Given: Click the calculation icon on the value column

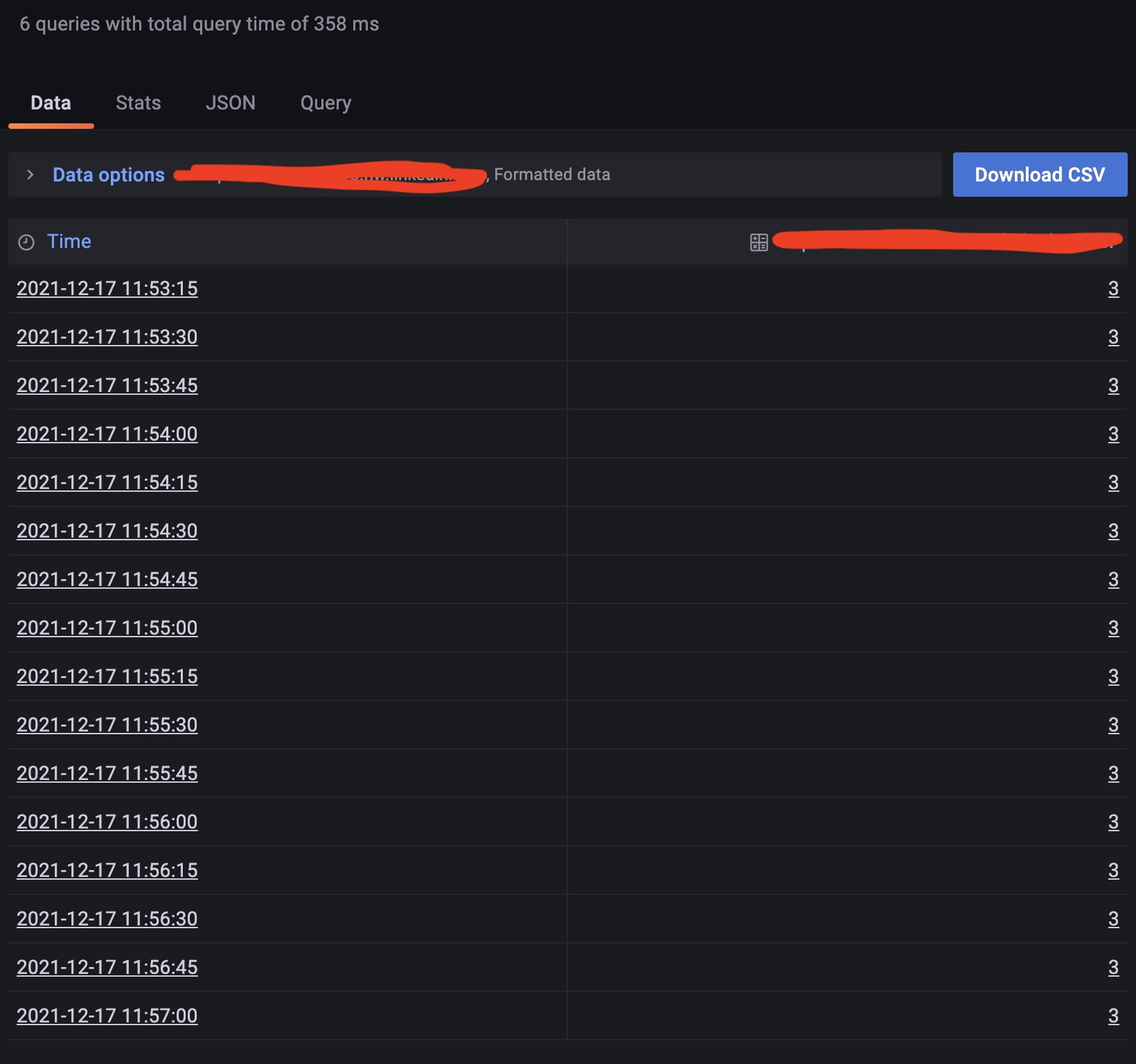Looking at the screenshot, I should [758, 242].
